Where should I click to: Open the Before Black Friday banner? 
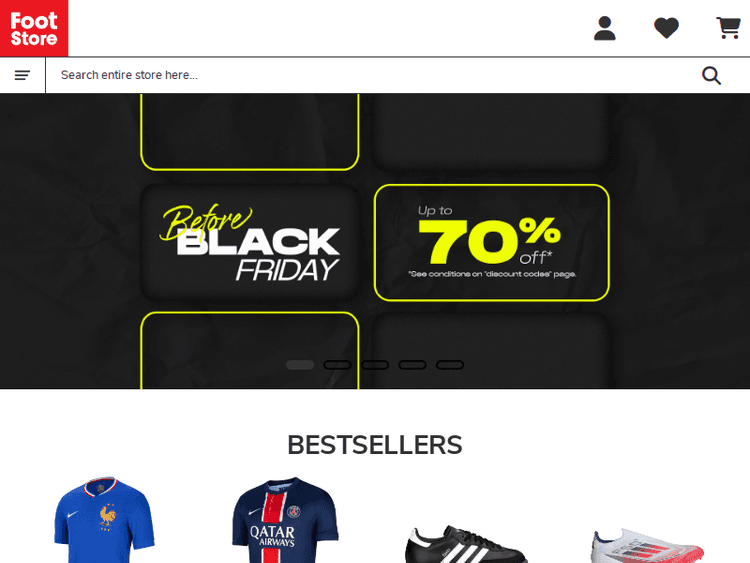coord(250,243)
